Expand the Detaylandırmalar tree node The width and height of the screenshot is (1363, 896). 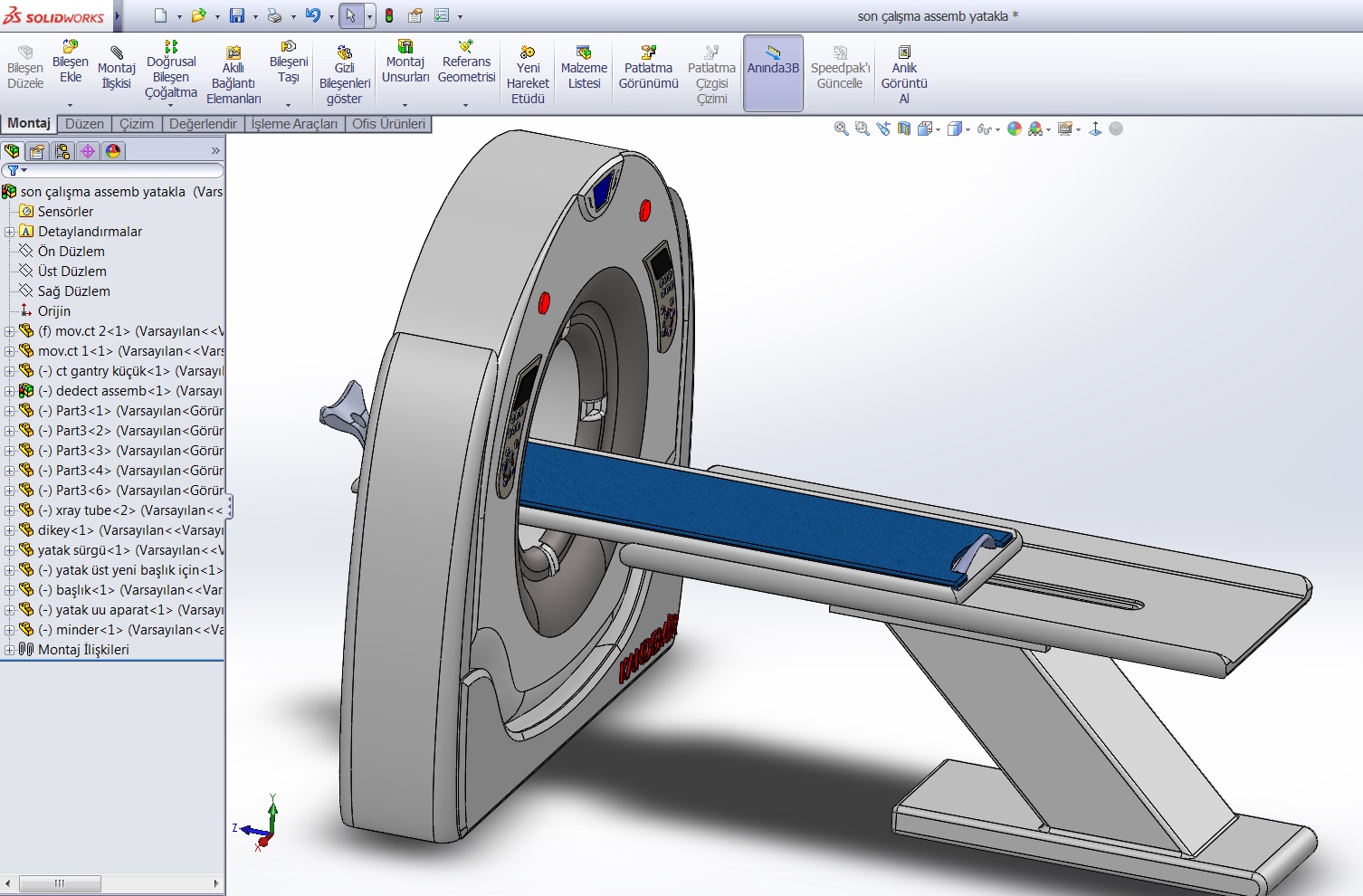pos(9,232)
